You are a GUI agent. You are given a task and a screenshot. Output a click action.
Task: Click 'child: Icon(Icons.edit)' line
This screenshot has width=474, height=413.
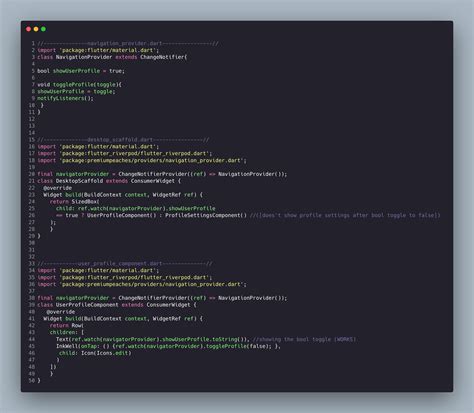(x=95, y=353)
